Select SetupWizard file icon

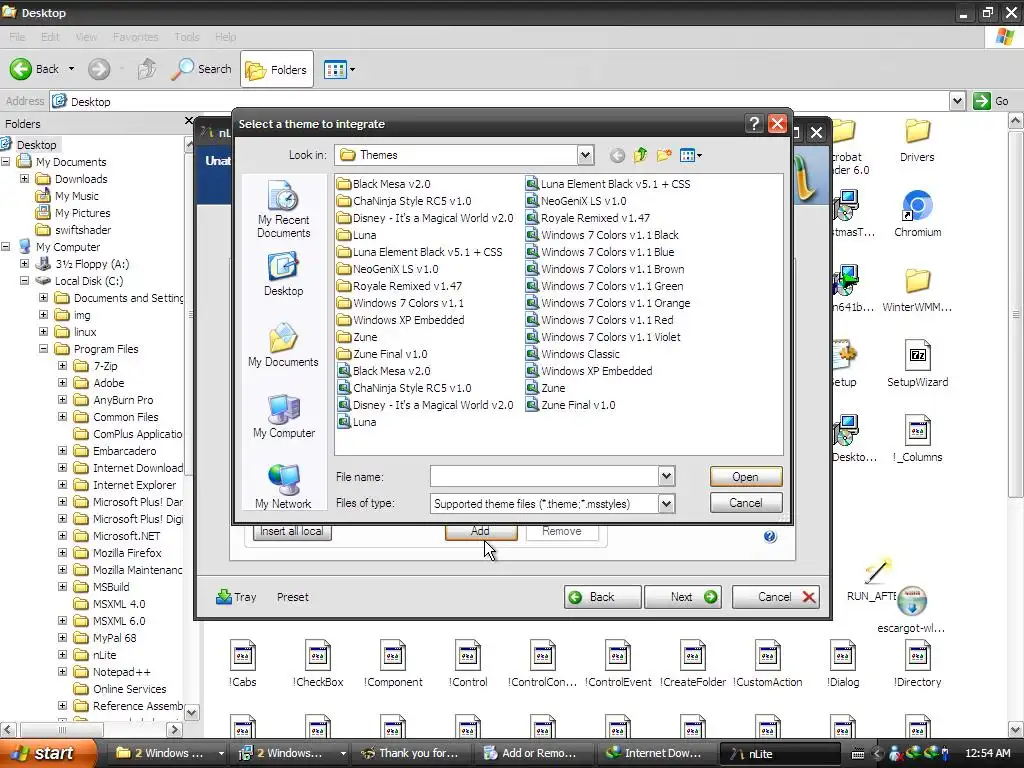917,363
